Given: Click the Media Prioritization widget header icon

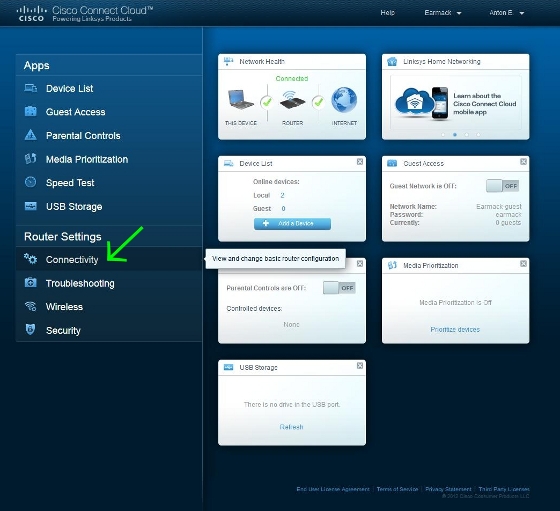Looking at the screenshot, I should (x=392, y=265).
